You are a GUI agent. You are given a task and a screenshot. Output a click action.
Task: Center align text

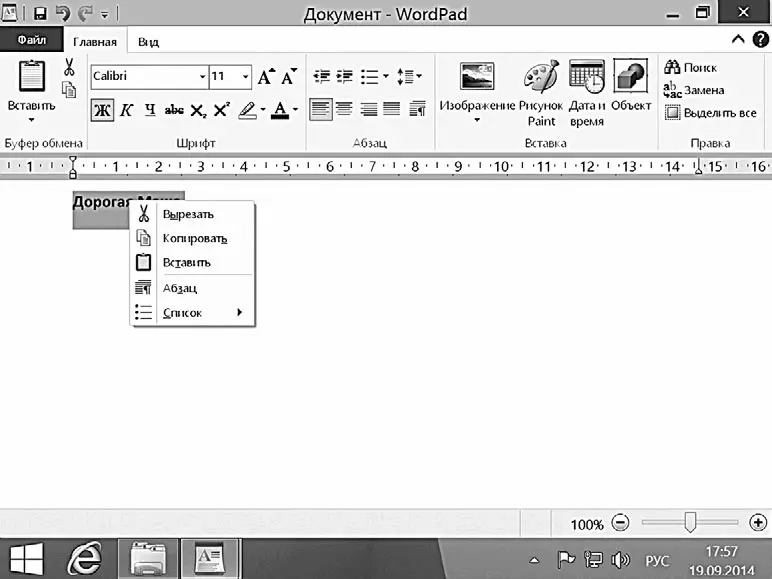(344, 109)
